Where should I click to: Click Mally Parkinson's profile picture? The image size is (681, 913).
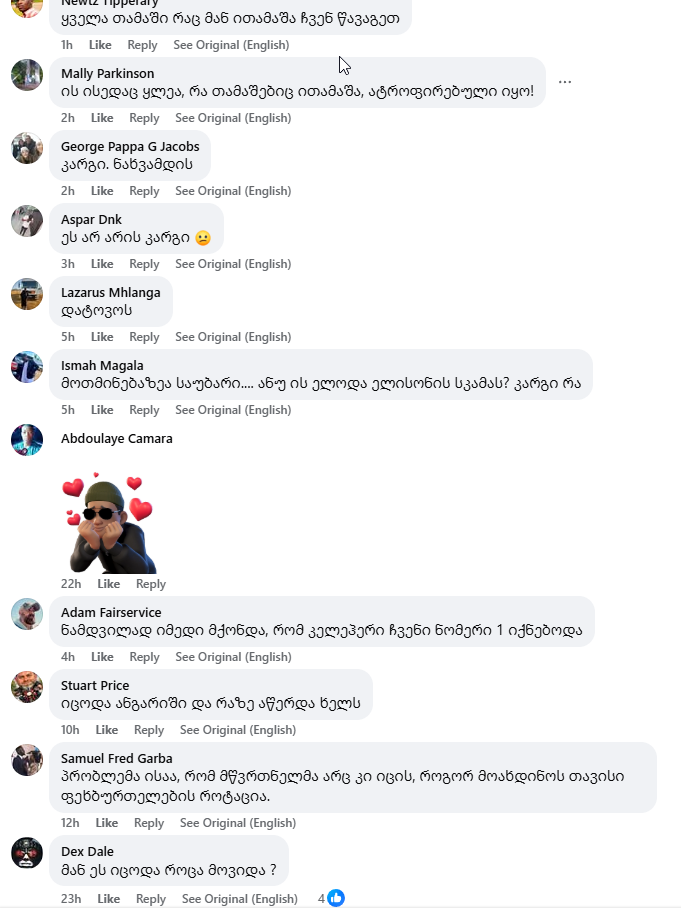(x=27, y=75)
